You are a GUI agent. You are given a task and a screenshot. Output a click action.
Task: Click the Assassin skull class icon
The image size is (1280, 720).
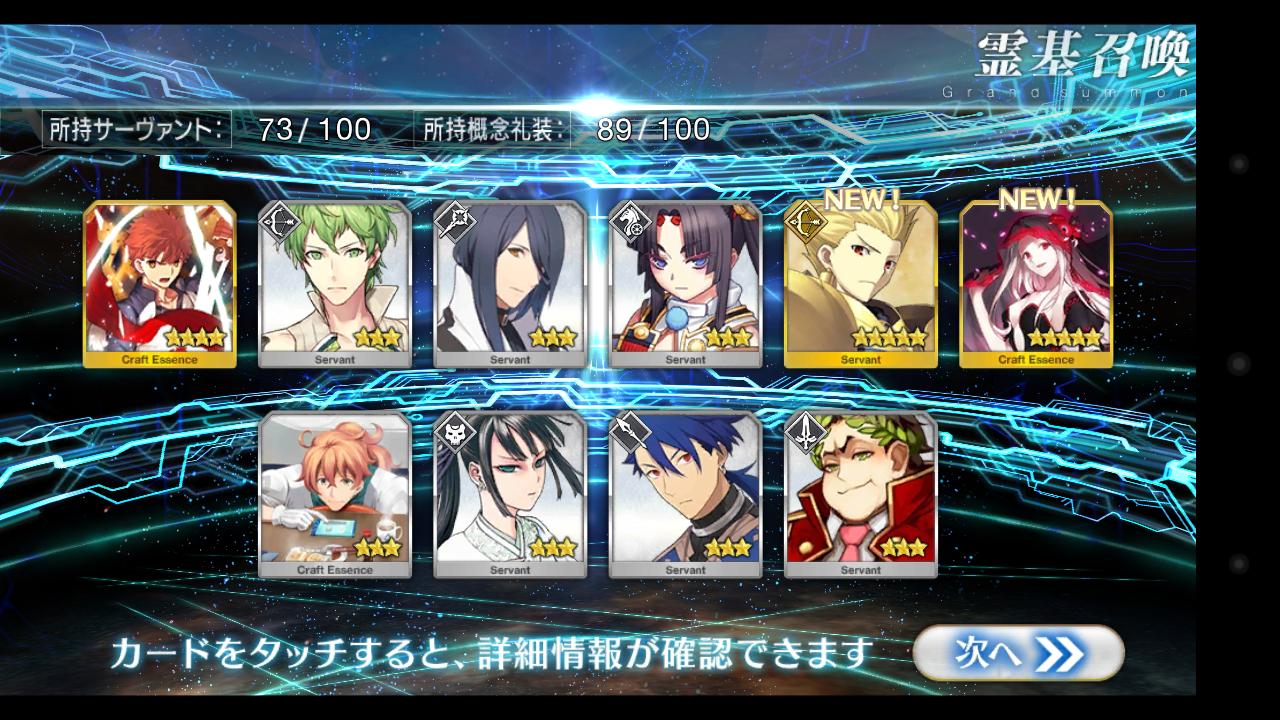(x=454, y=431)
